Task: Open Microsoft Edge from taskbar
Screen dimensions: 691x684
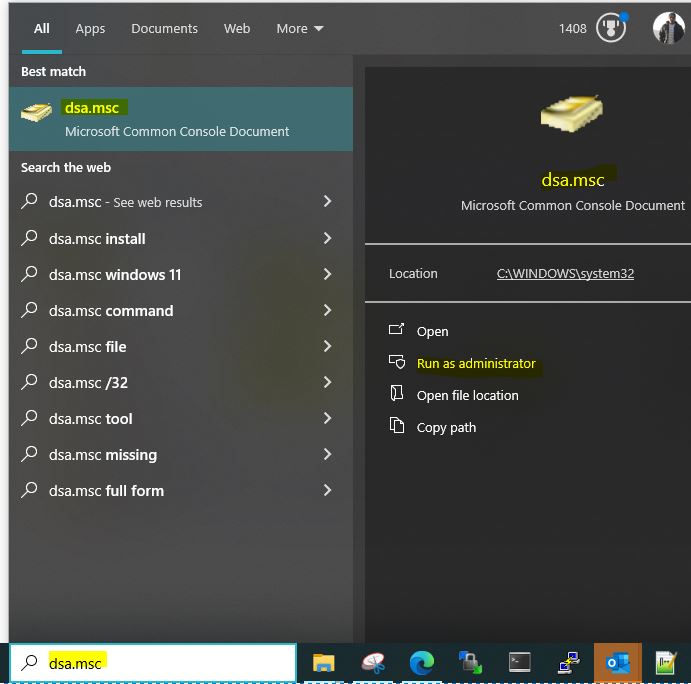Action: (x=421, y=663)
